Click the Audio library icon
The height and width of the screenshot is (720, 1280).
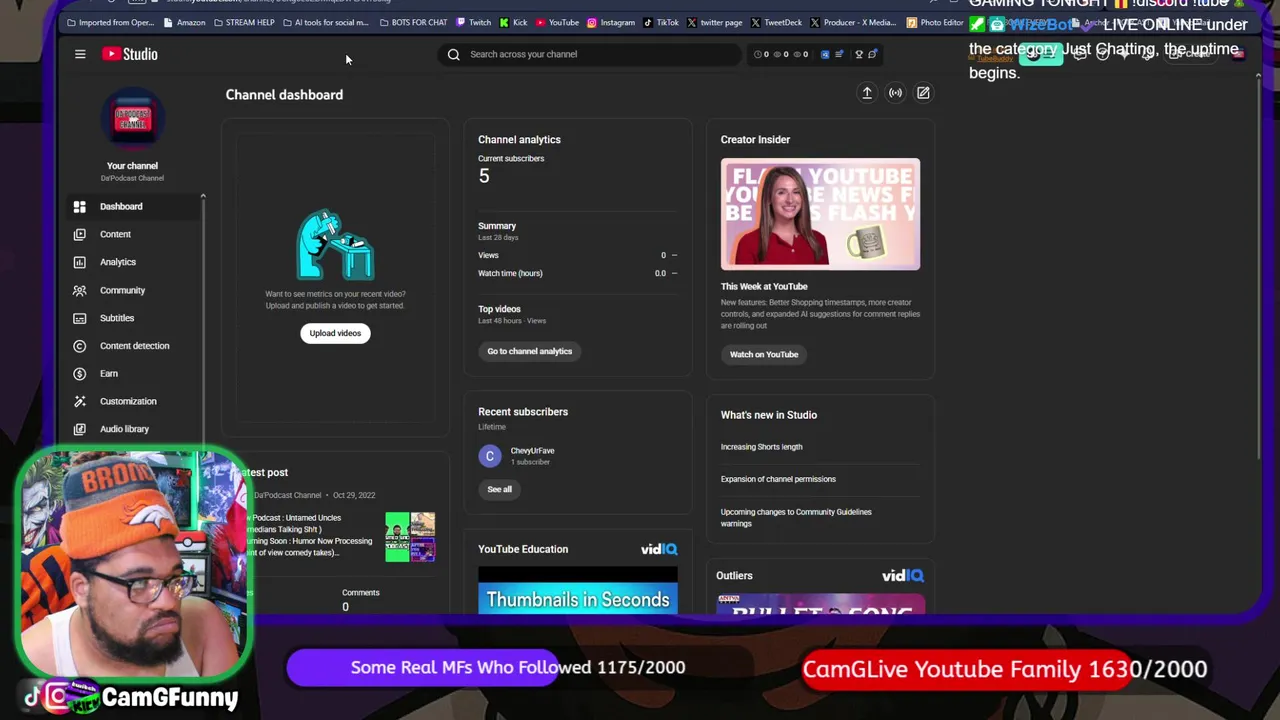point(79,429)
